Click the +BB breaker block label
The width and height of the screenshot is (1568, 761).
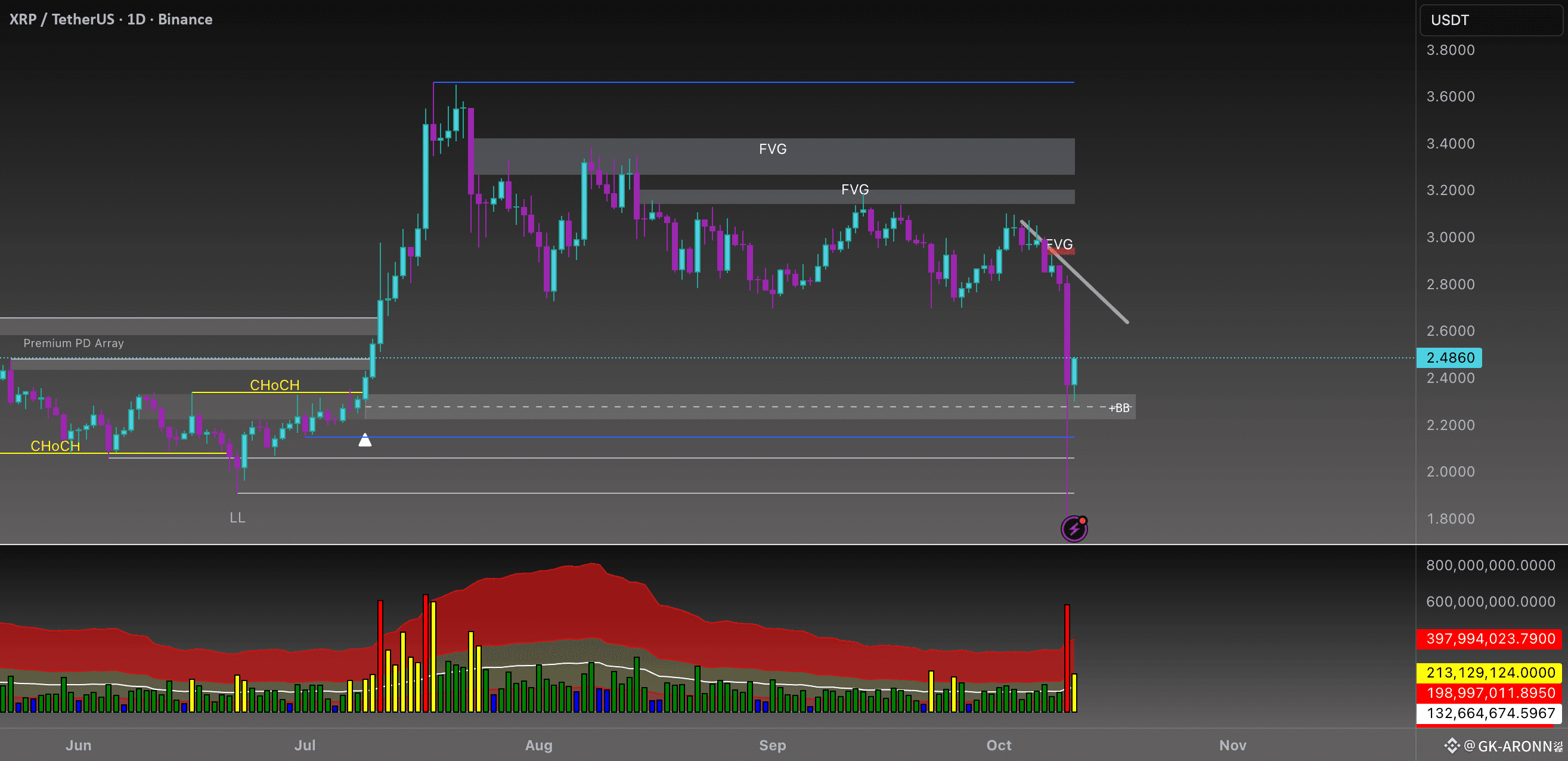point(1119,408)
